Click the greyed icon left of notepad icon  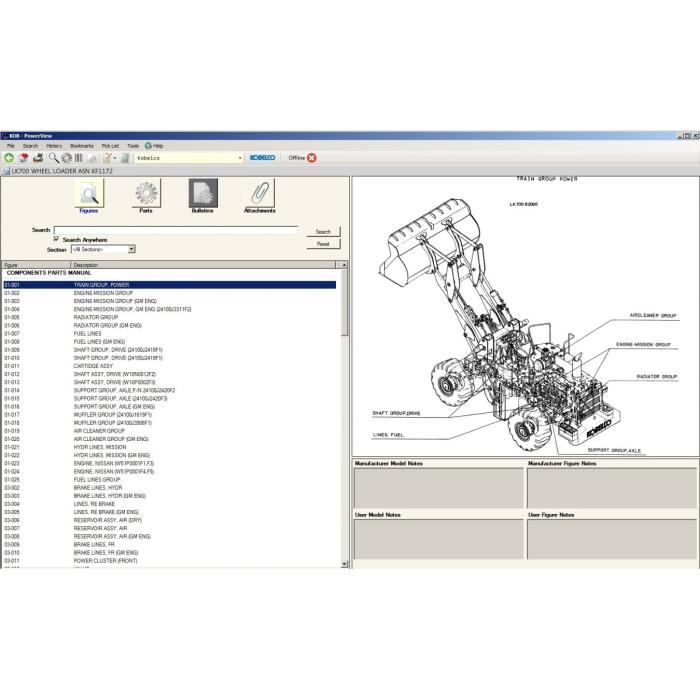click(92, 158)
